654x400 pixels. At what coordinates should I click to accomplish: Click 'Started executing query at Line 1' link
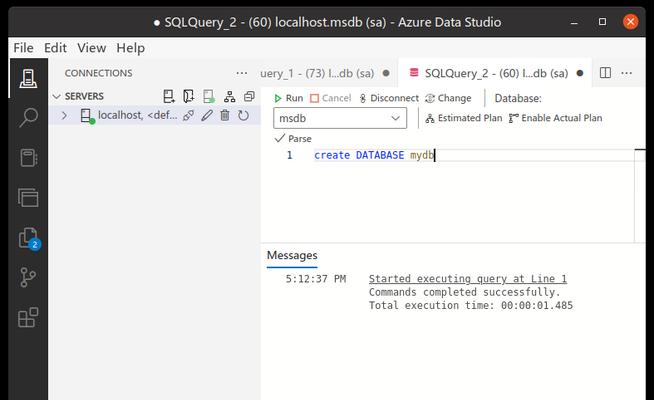pyautogui.click(x=468, y=279)
